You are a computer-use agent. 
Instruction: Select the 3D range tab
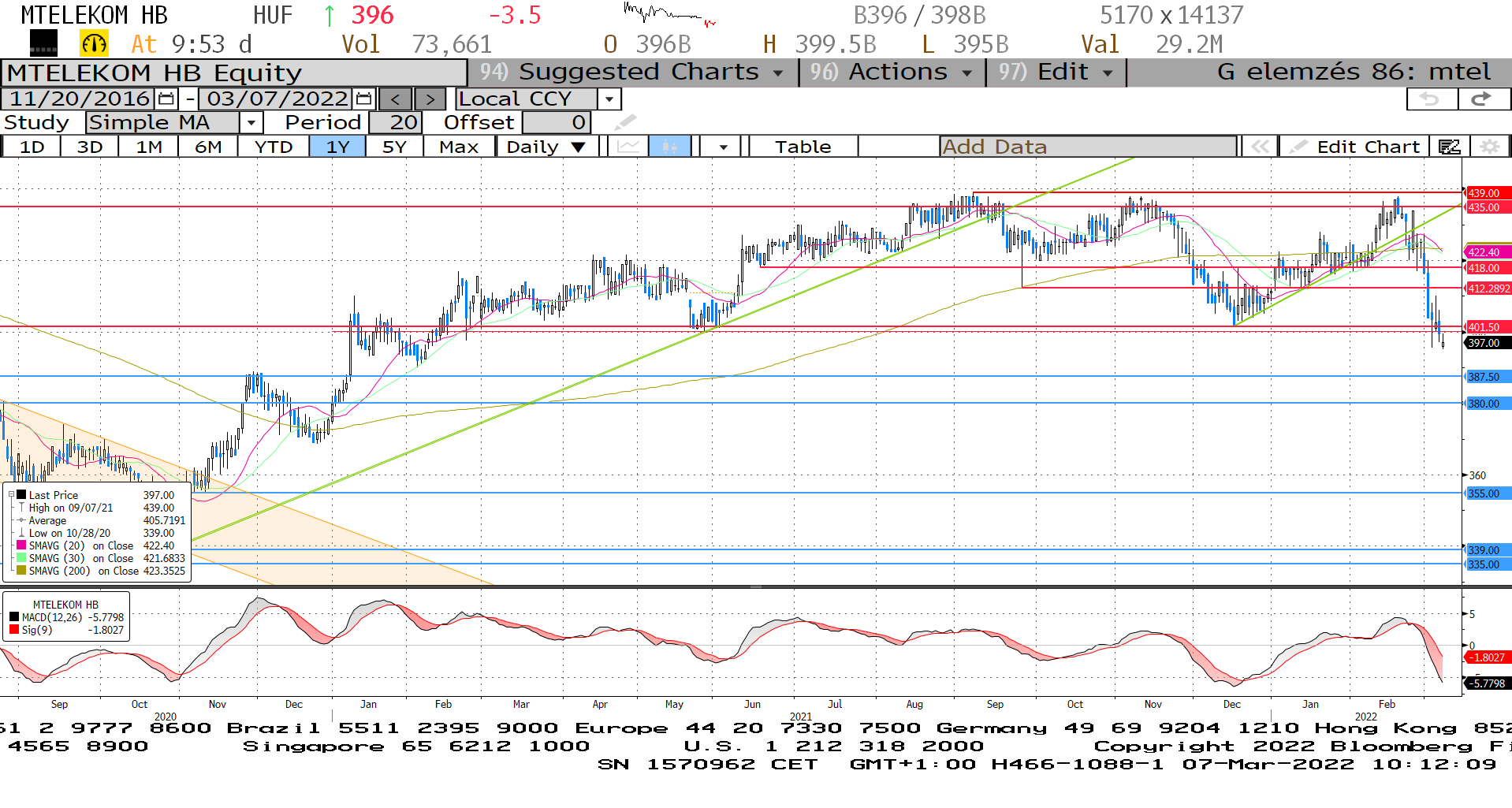[x=90, y=147]
